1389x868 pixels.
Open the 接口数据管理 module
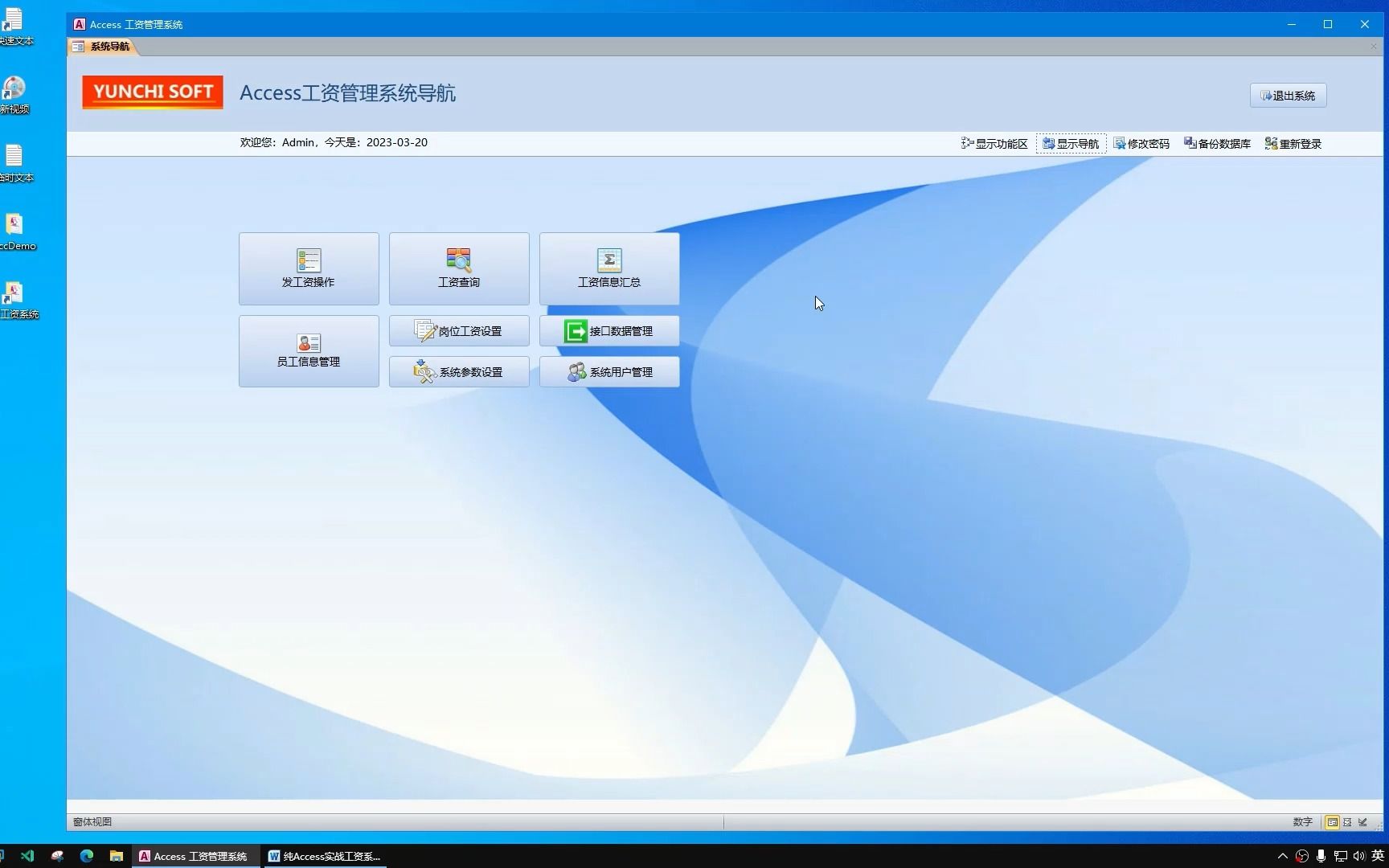[x=608, y=330]
